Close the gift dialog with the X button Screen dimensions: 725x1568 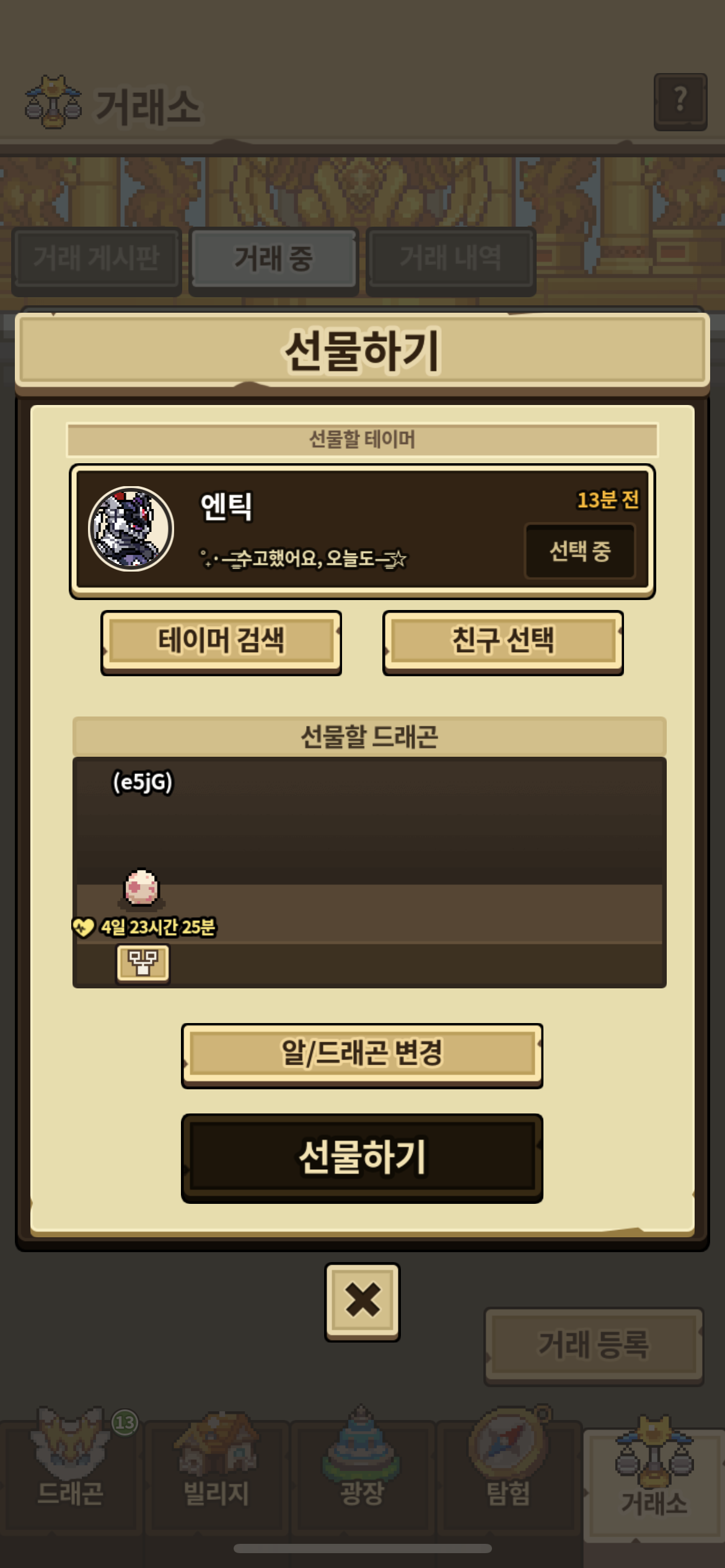click(362, 1302)
